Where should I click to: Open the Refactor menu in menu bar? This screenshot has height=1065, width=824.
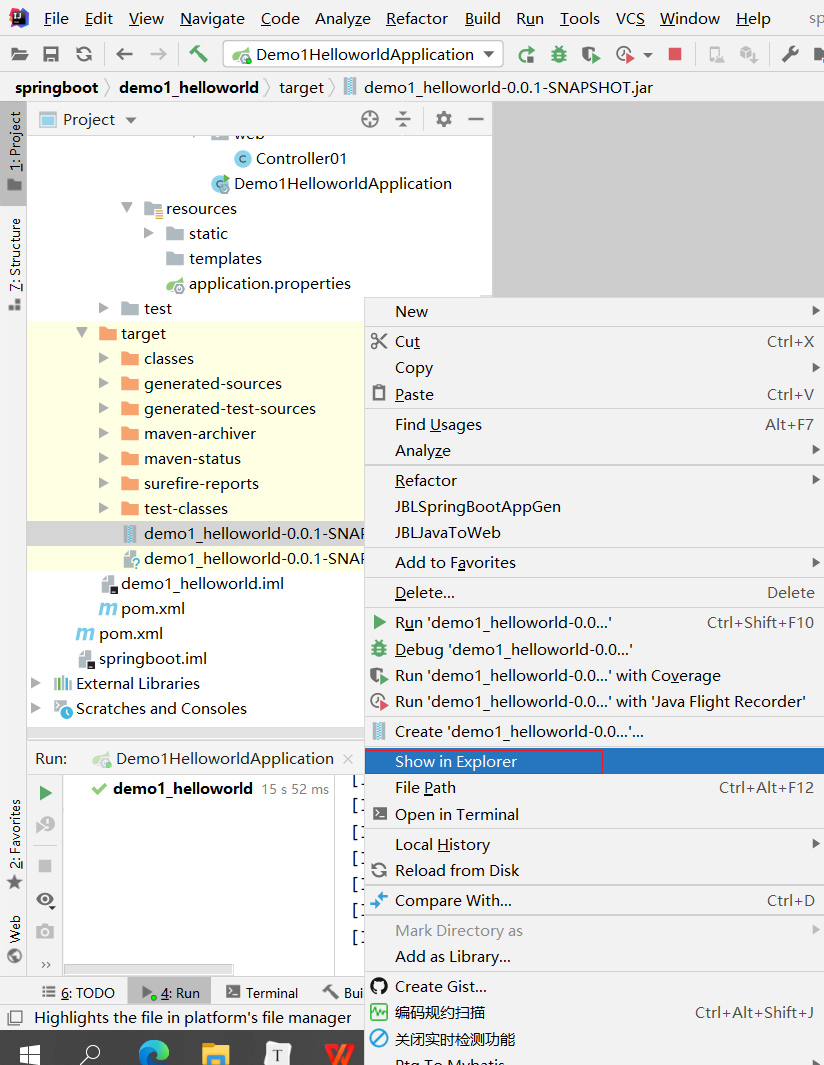pos(417,18)
